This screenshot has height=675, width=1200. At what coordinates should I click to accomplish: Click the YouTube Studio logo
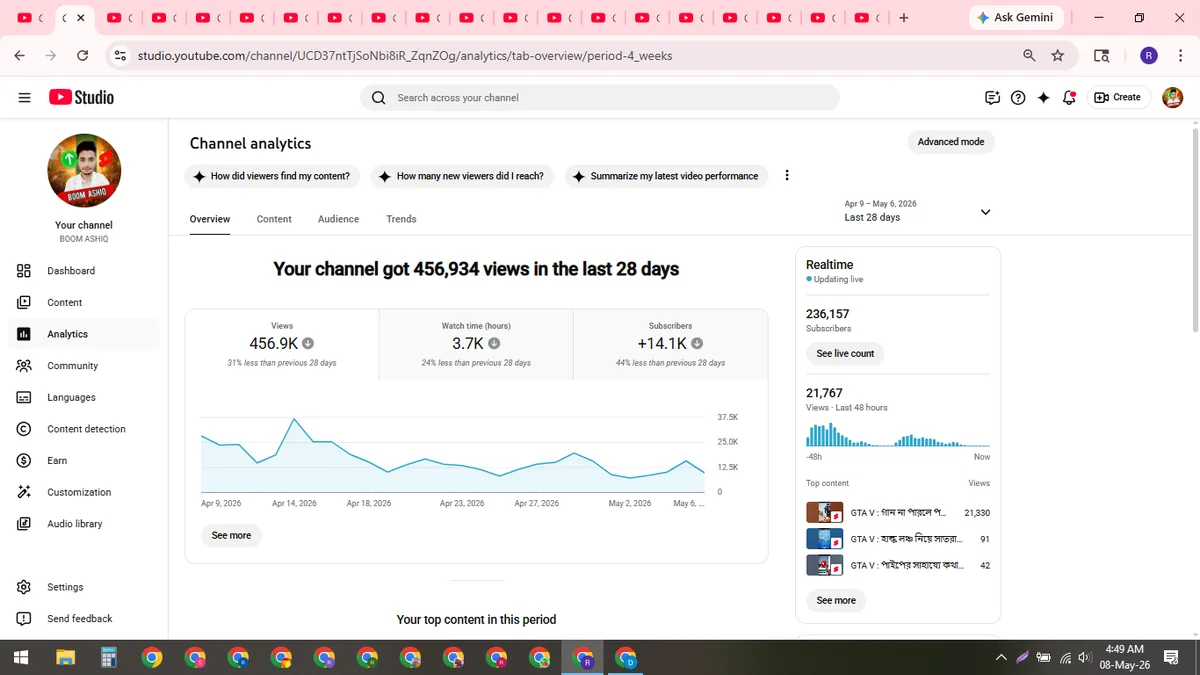(81, 97)
